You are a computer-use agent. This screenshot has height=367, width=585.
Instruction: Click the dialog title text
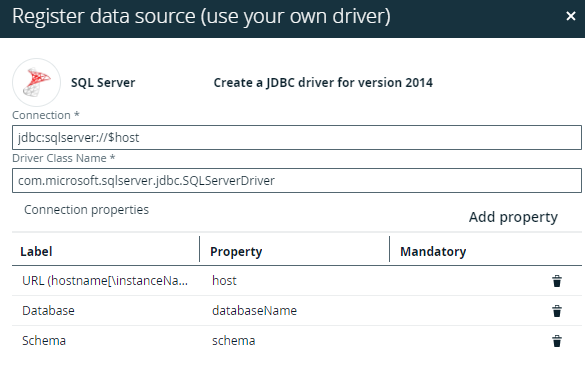[201, 16]
